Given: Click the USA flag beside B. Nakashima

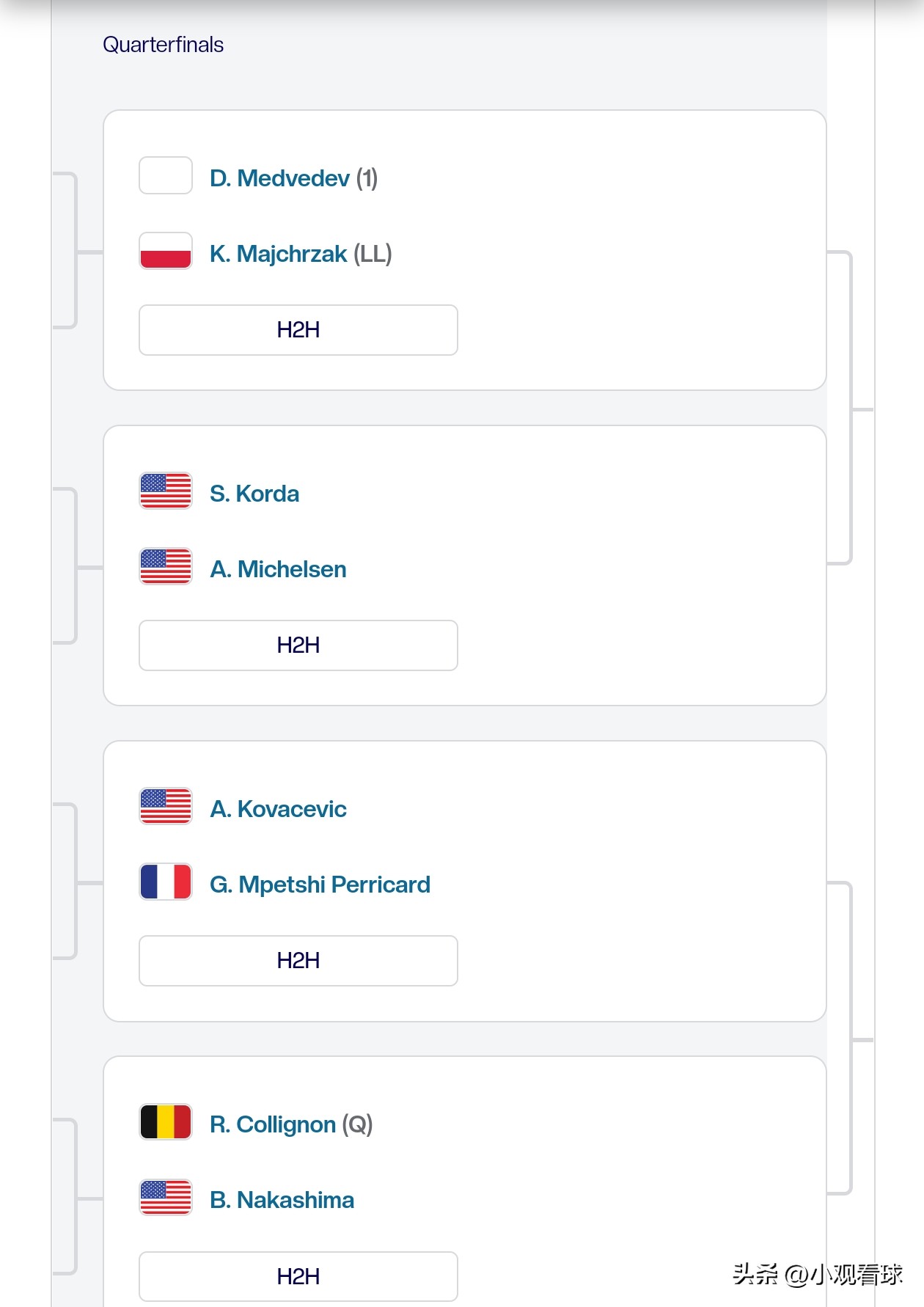Looking at the screenshot, I should tap(166, 1197).
